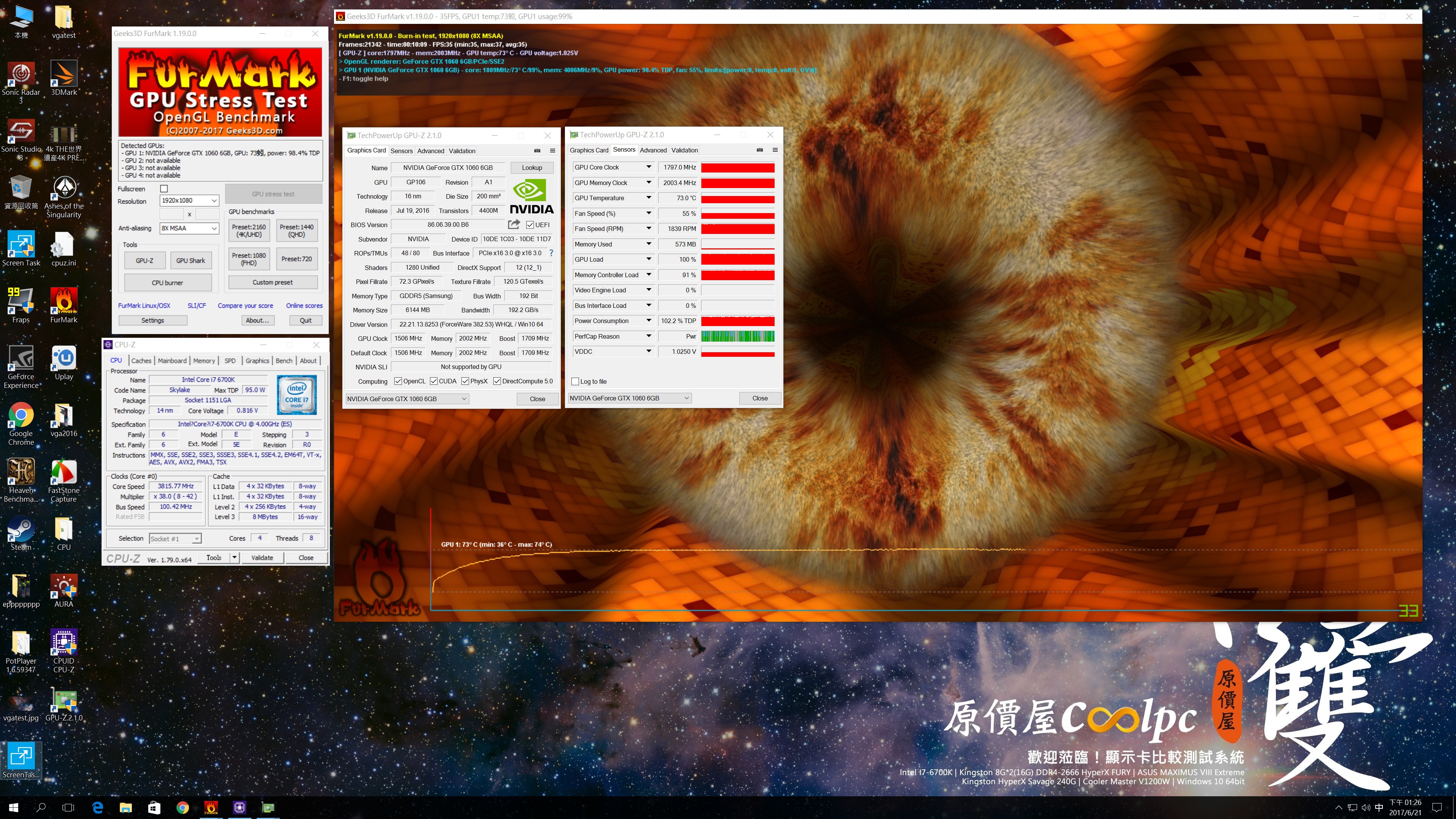Click the Bus Interface question mark in GPU-Z
The width and height of the screenshot is (1456, 819).
pos(551,253)
